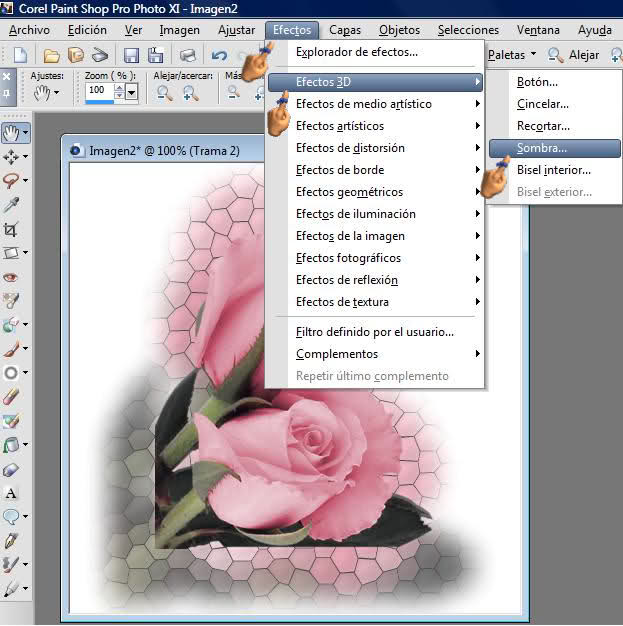Open the lasso selection tool flyout arrow
This screenshot has width=623, height=626.
click(x=26, y=180)
